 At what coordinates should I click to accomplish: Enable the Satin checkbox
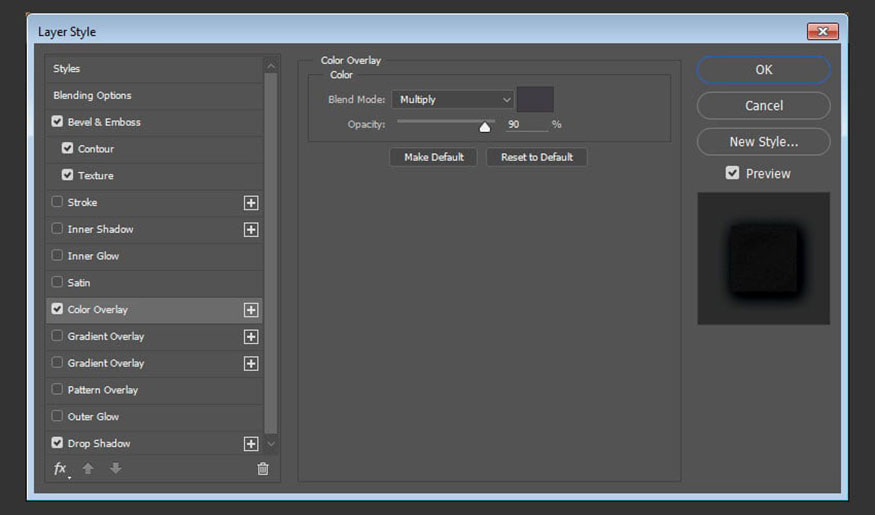(x=57, y=282)
